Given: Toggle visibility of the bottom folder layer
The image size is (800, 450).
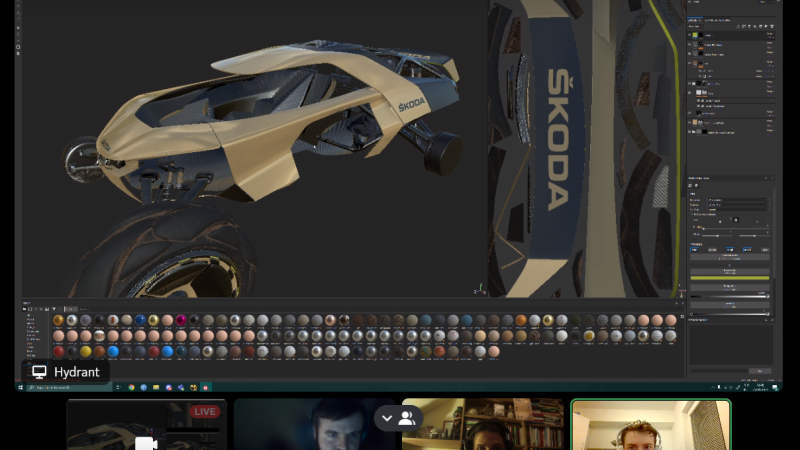Looking at the screenshot, I should [x=689, y=132].
